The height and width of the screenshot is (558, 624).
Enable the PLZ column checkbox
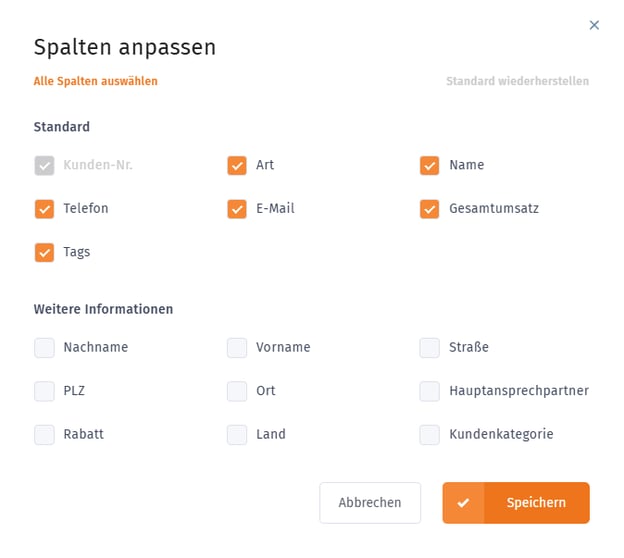click(44, 391)
